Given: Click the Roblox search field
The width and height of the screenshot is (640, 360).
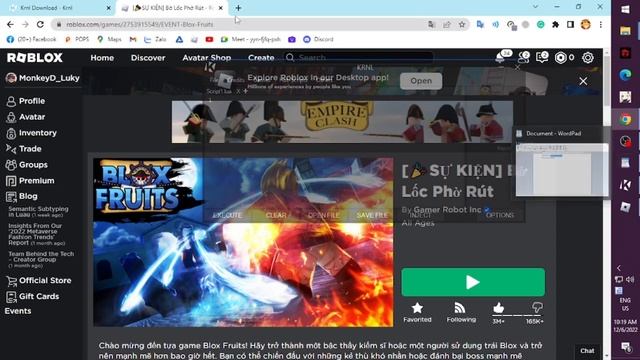Looking at the screenshot, I should tap(358, 58).
